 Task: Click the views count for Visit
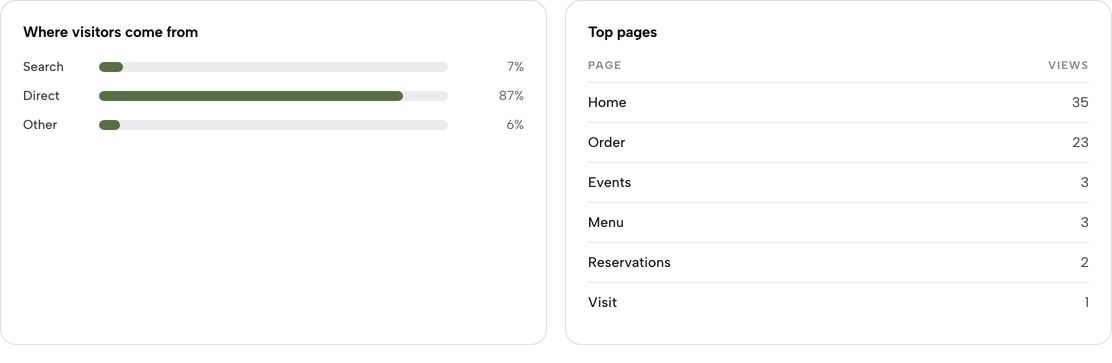click(1086, 302)
